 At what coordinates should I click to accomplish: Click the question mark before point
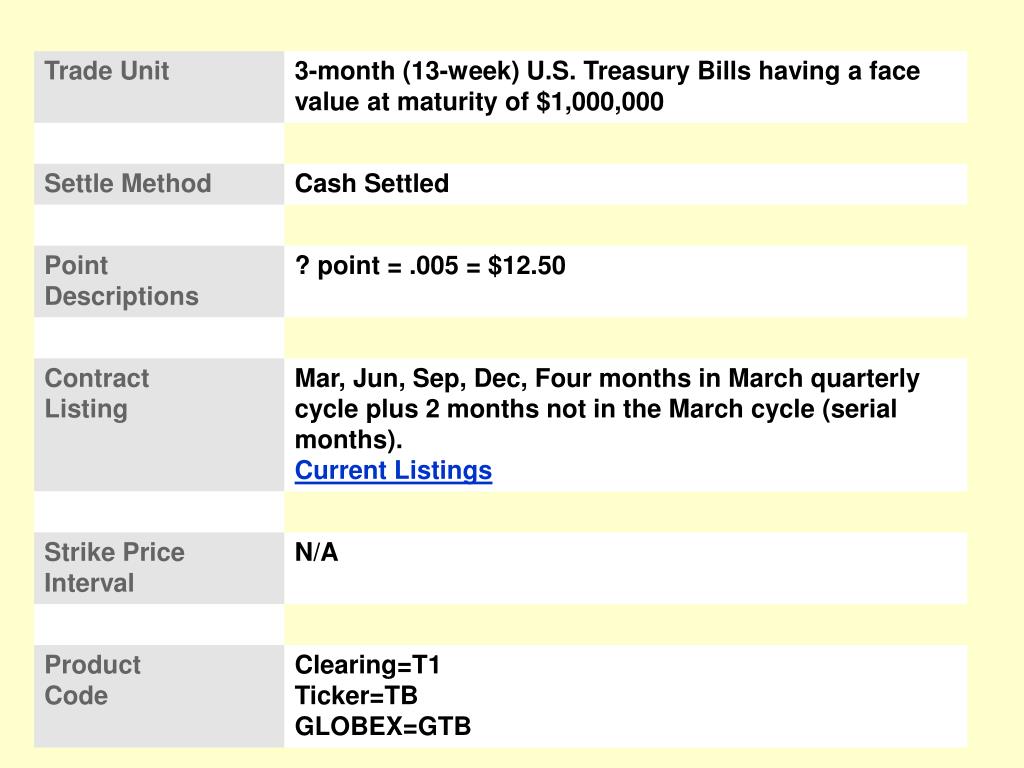[302, 266]
